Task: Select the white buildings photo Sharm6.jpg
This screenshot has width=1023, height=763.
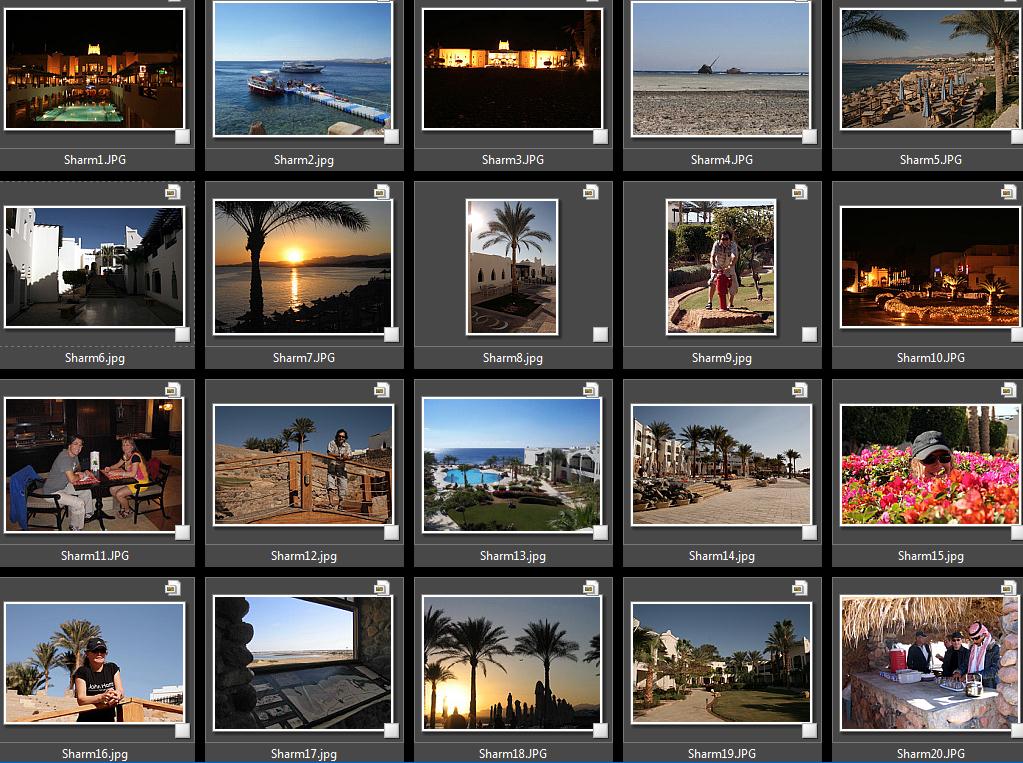Action: (x=95, y=267)
